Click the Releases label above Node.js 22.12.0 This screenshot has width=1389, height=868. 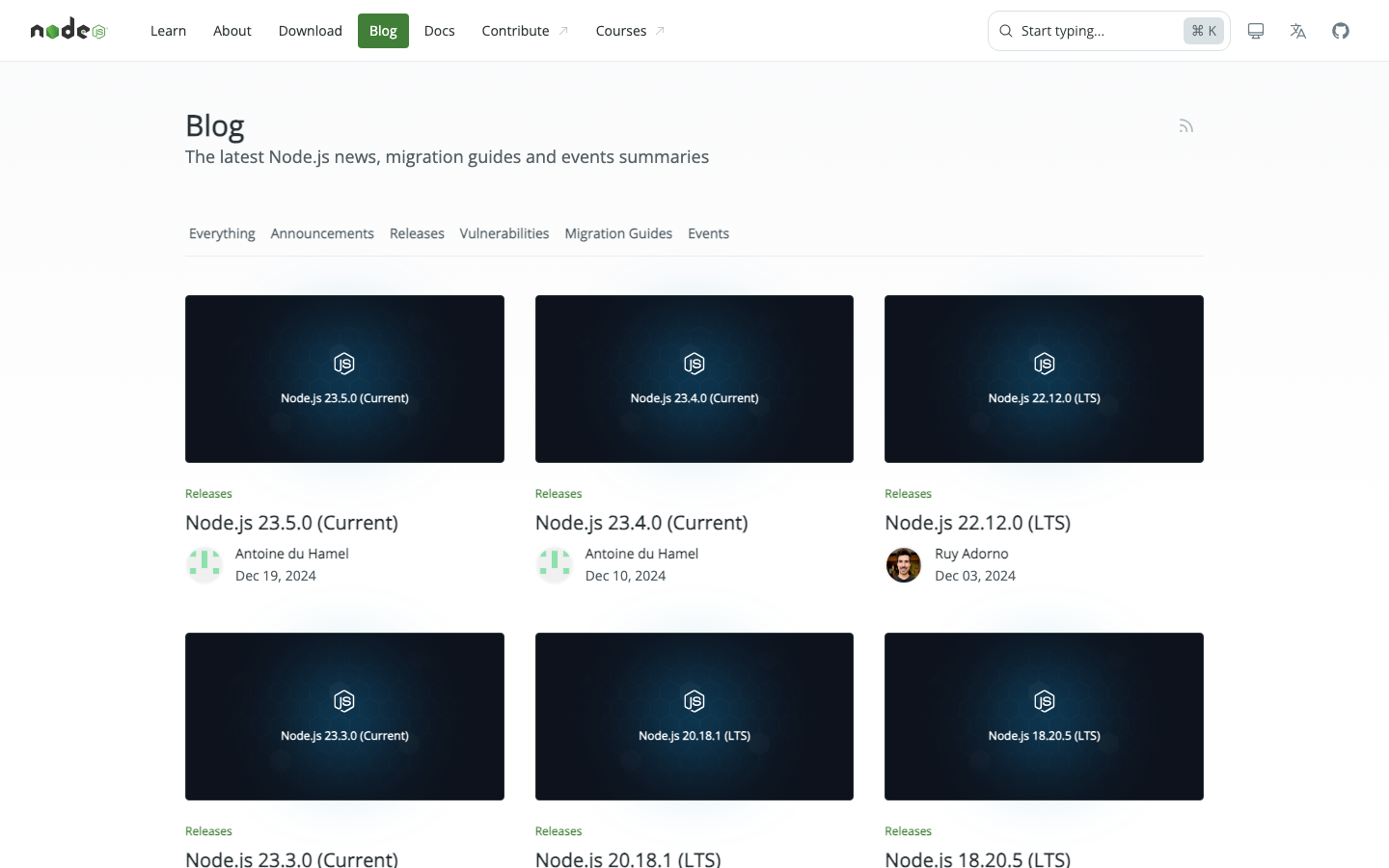pyautogui.click(x=908, y=494)
